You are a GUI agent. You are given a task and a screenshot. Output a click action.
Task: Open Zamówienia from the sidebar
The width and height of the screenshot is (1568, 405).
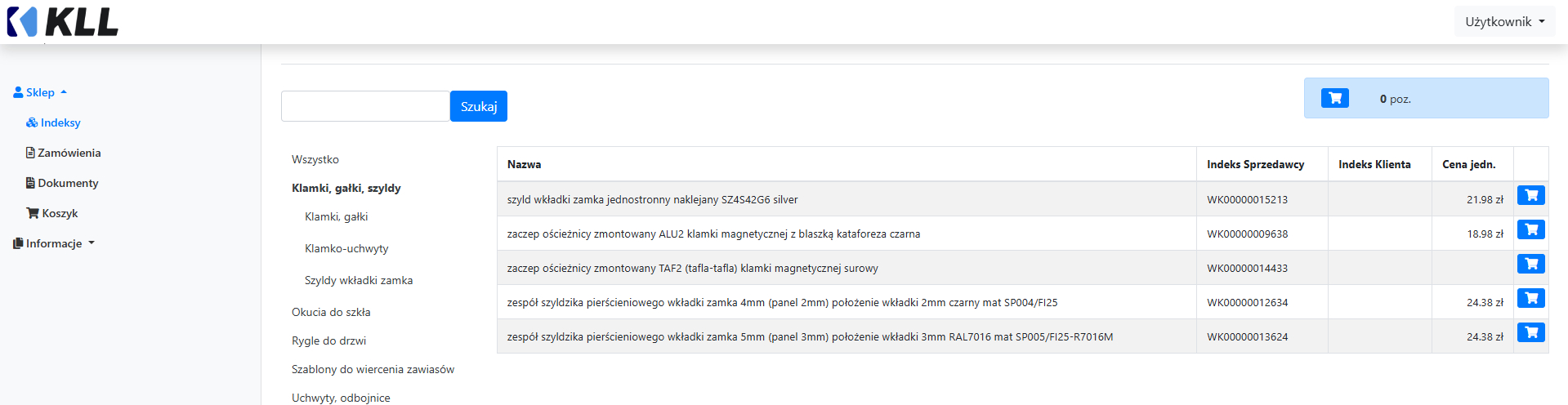point(64,153)
